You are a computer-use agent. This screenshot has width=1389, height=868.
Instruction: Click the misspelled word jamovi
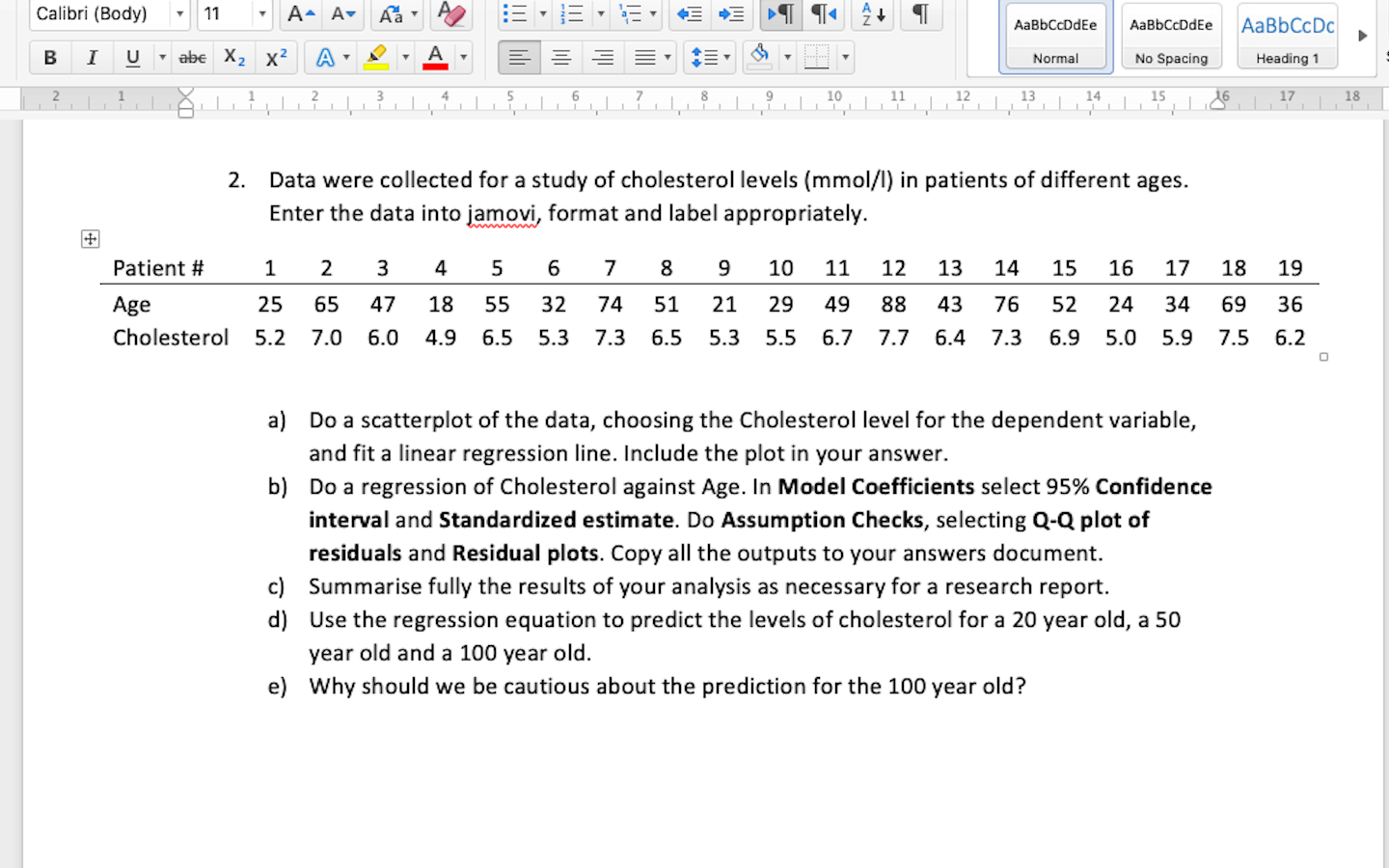tap(503, 213)
